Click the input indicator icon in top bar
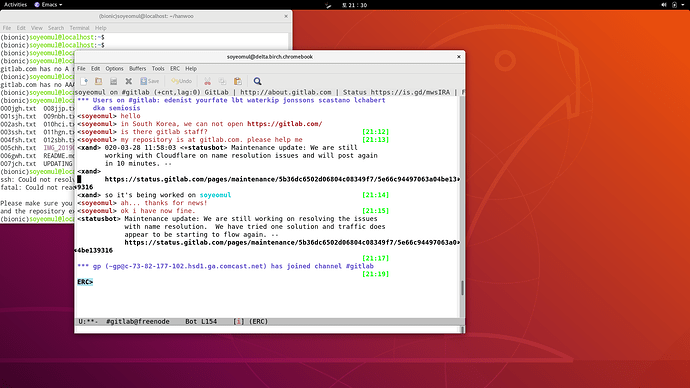Viewport: 690px width, 388px height. tap(327, 5)
